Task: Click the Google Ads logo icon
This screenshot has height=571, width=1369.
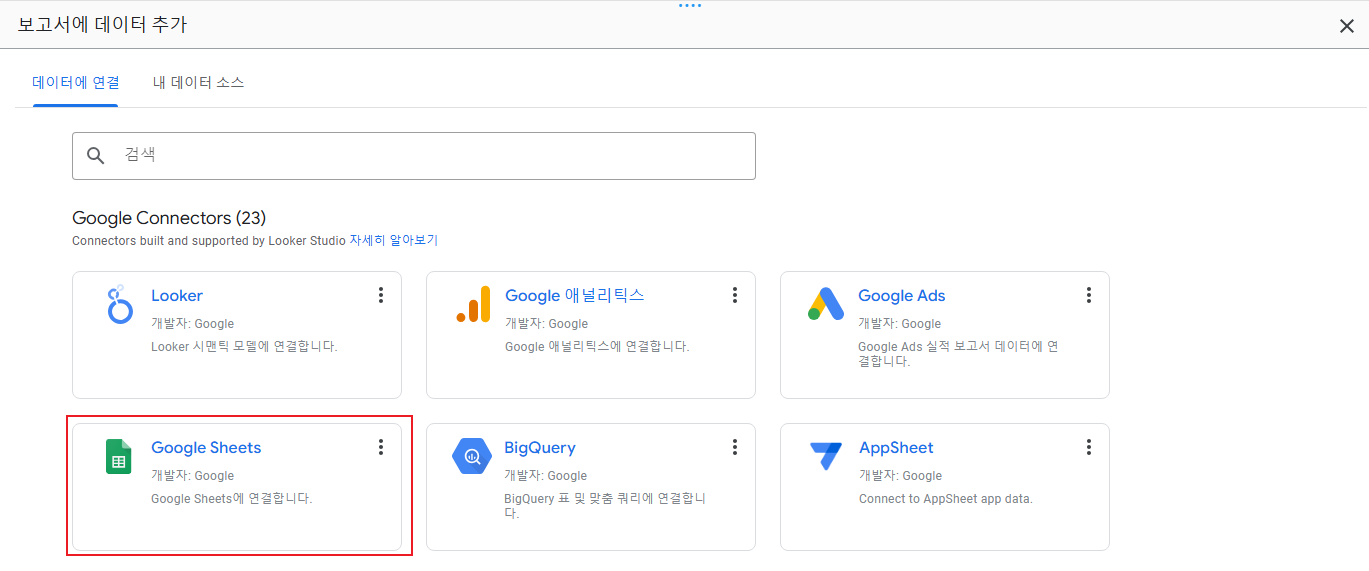Action: [x=826, y=304]
